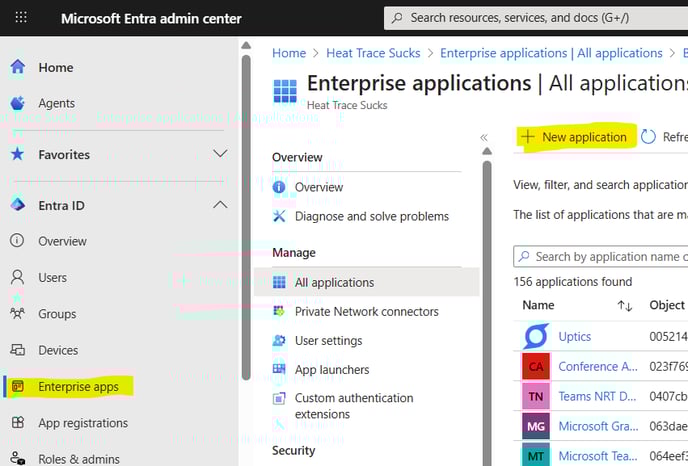Click the Search by application name field
The height and width of the screenshot is (466, 688).
tap(605, 257)
